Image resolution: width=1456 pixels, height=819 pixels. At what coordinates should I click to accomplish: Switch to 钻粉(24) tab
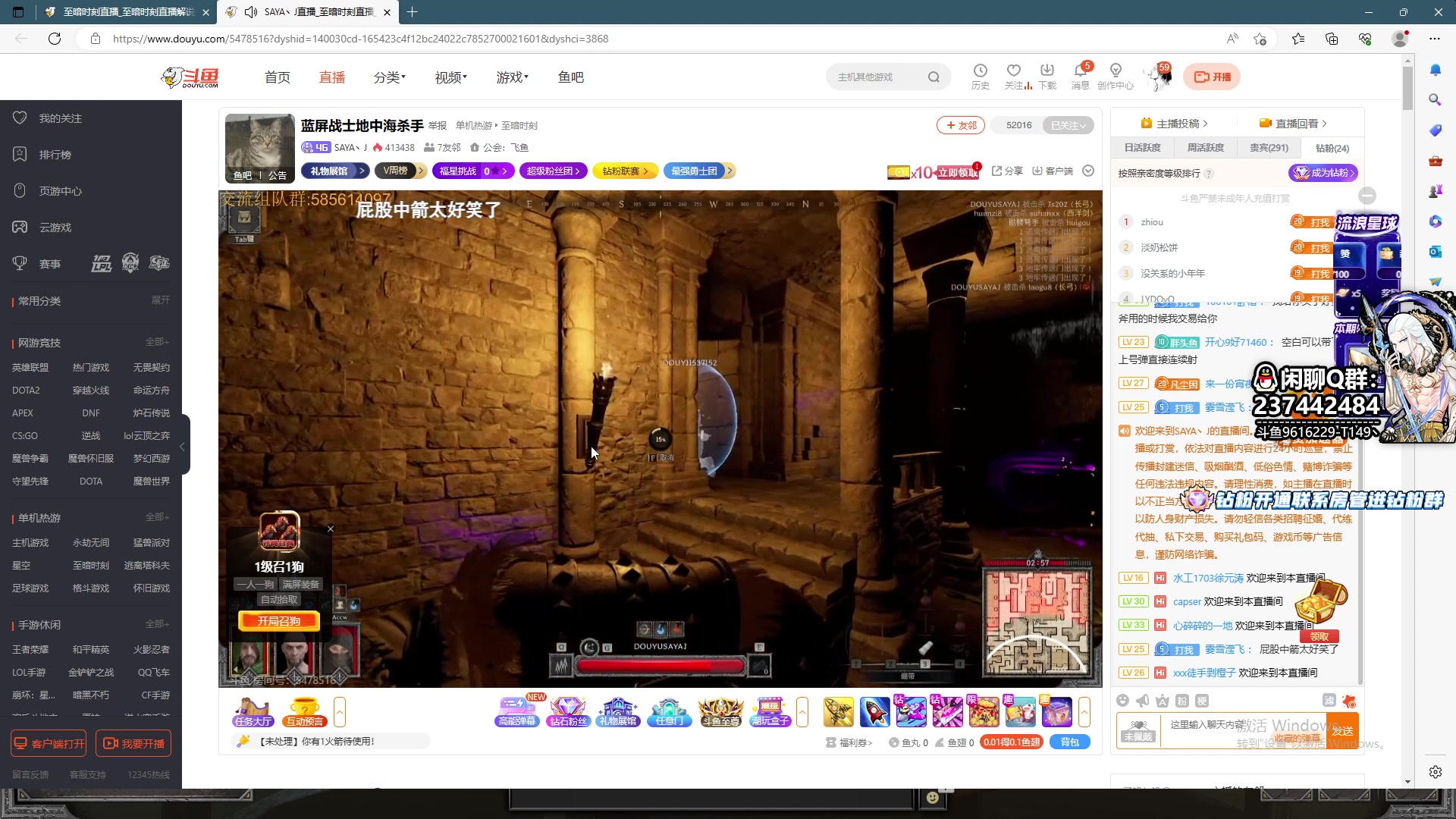[x=1332, y=148]
